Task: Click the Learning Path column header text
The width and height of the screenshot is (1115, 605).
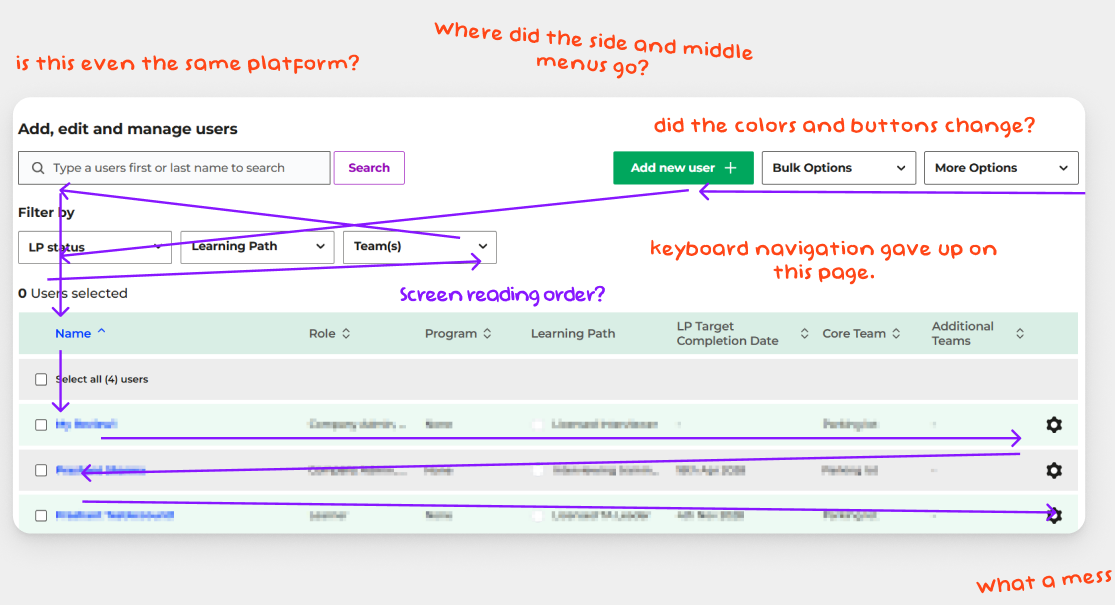Action: (573, 333)
